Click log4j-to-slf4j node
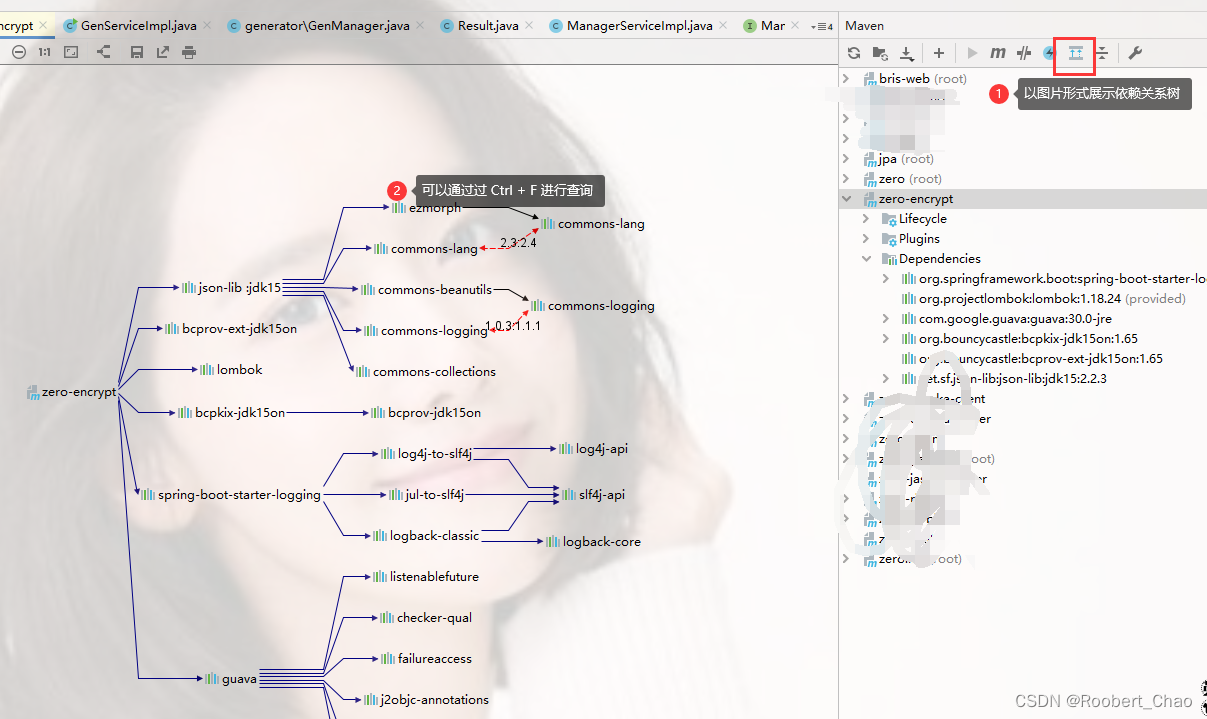 (x=426, y=453)
